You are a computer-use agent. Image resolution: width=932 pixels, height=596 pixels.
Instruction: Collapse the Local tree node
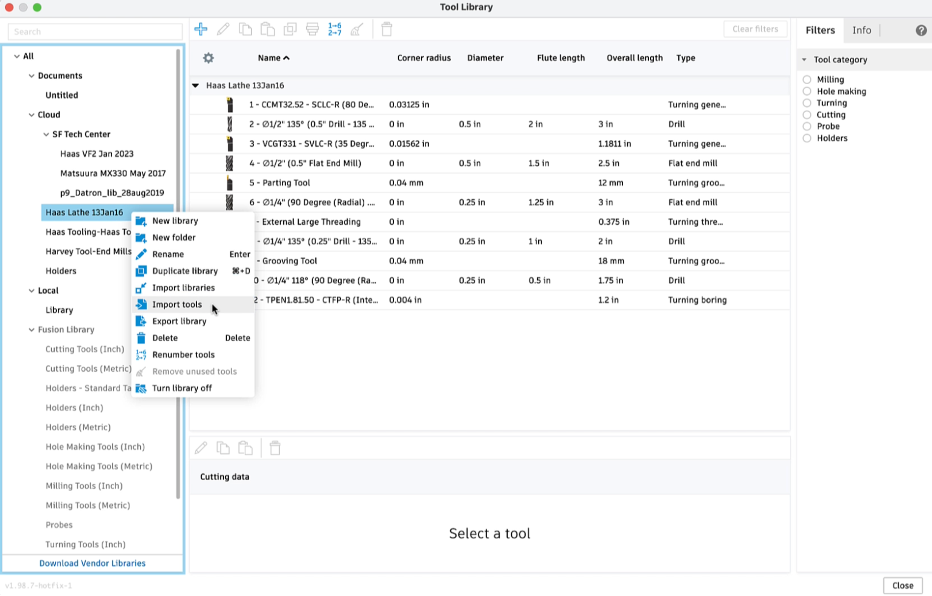pos(32,291)
